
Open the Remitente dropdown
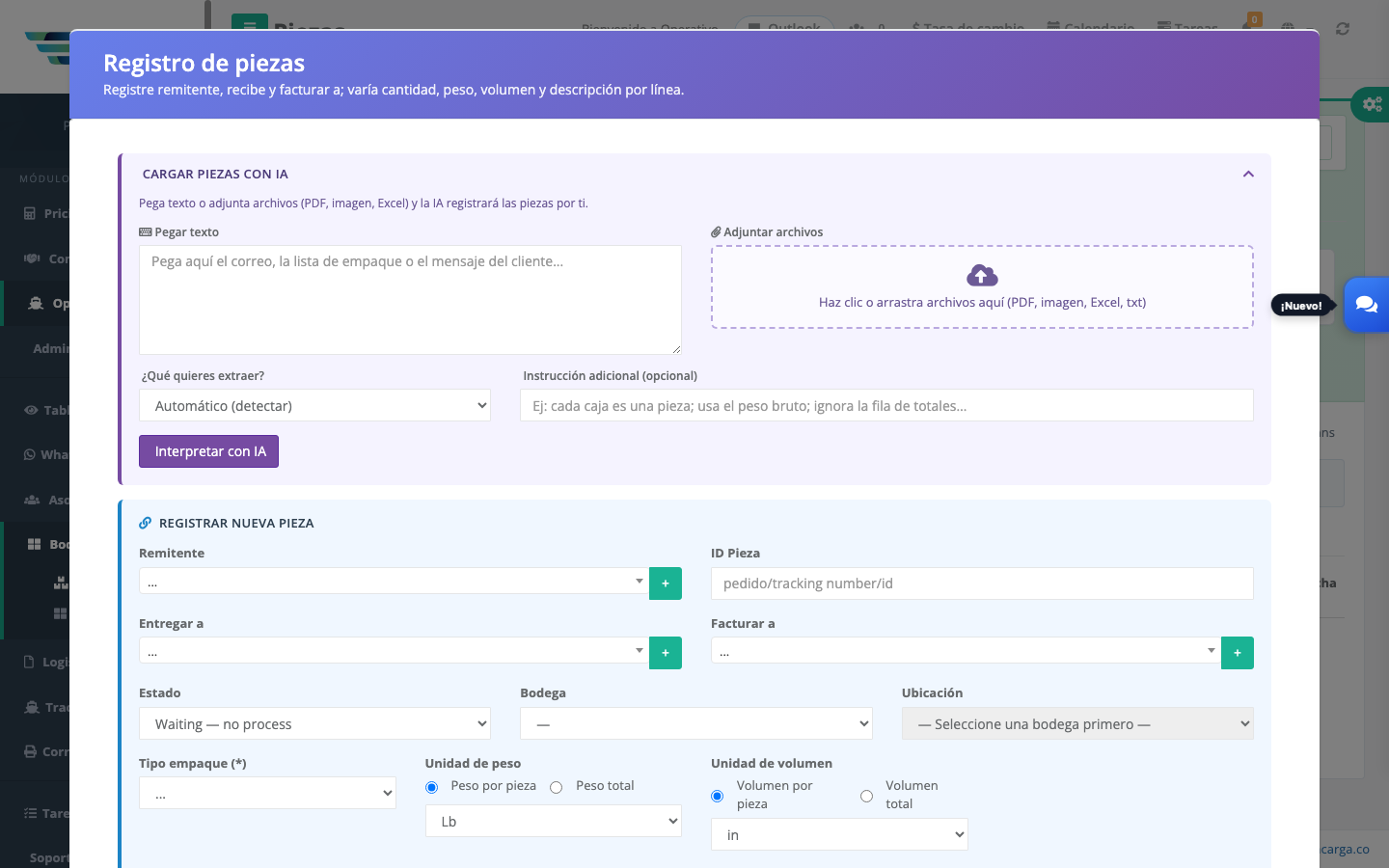coord(394,581)
